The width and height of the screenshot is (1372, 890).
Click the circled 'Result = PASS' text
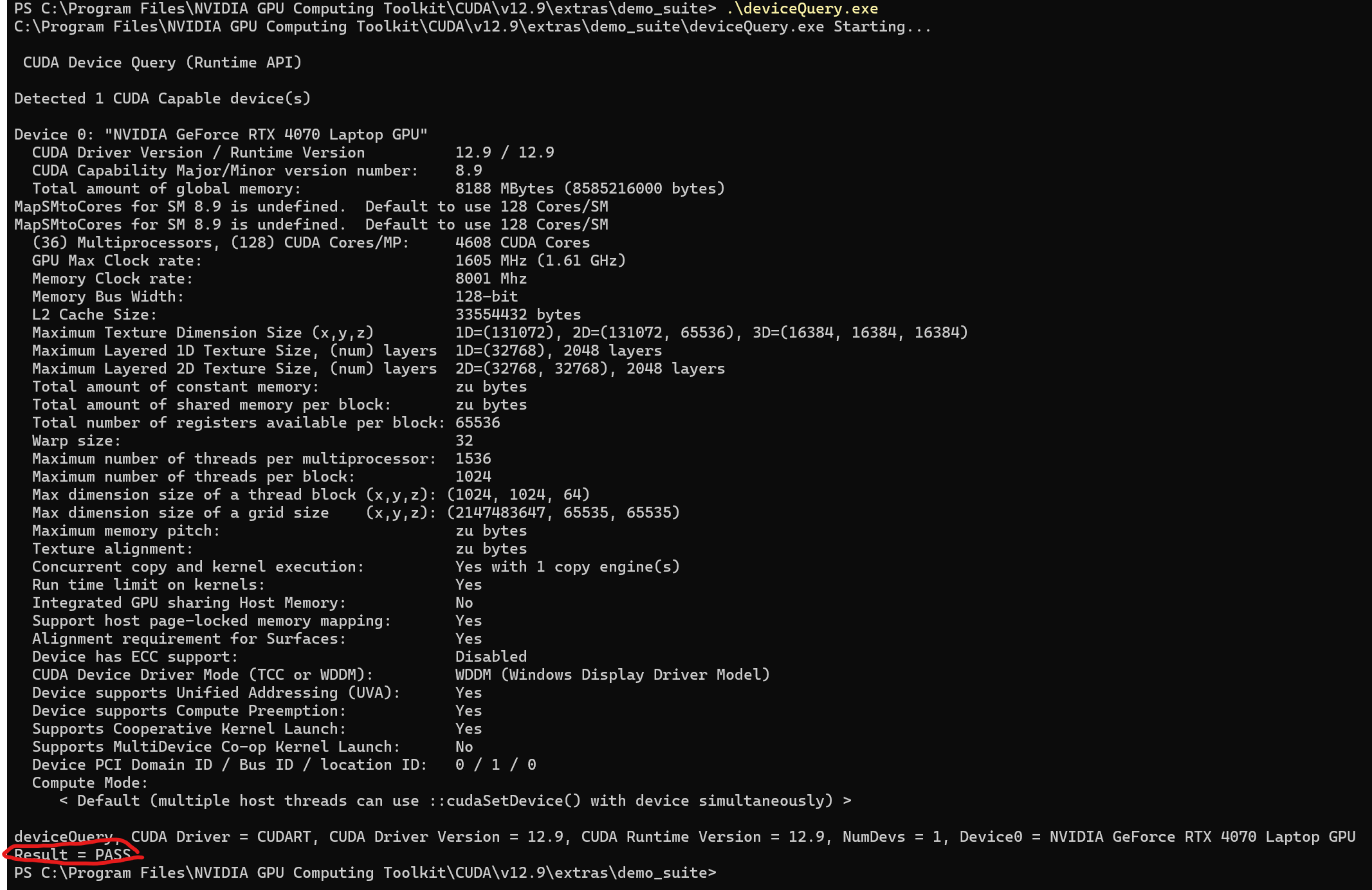72,855
